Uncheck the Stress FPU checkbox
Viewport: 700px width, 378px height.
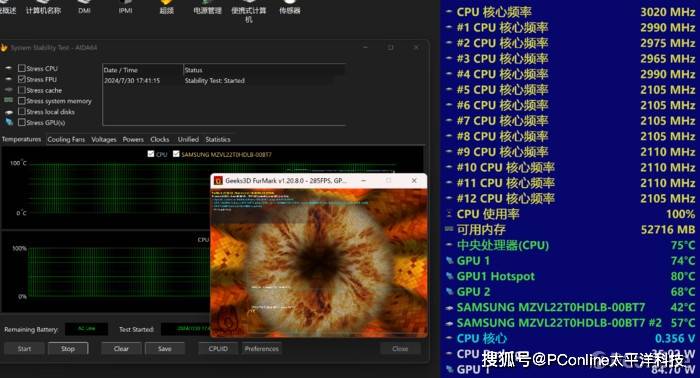click(21, 79)
